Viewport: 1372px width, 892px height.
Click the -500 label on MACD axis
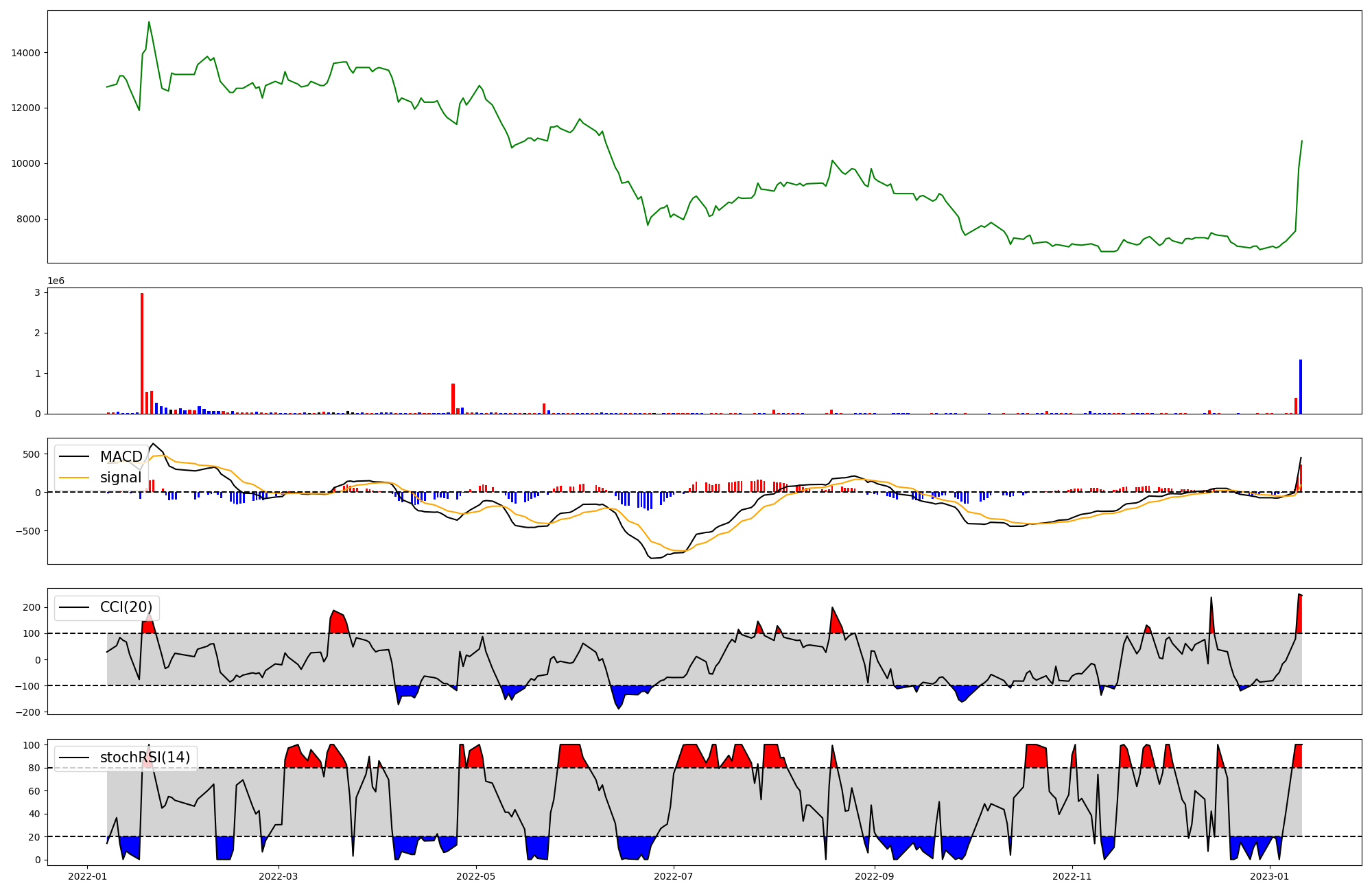(x=27, y=531)
